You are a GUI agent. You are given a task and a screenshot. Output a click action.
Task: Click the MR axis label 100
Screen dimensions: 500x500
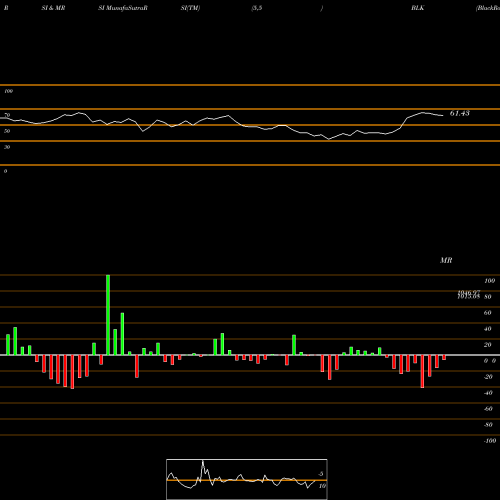(489, 281)
